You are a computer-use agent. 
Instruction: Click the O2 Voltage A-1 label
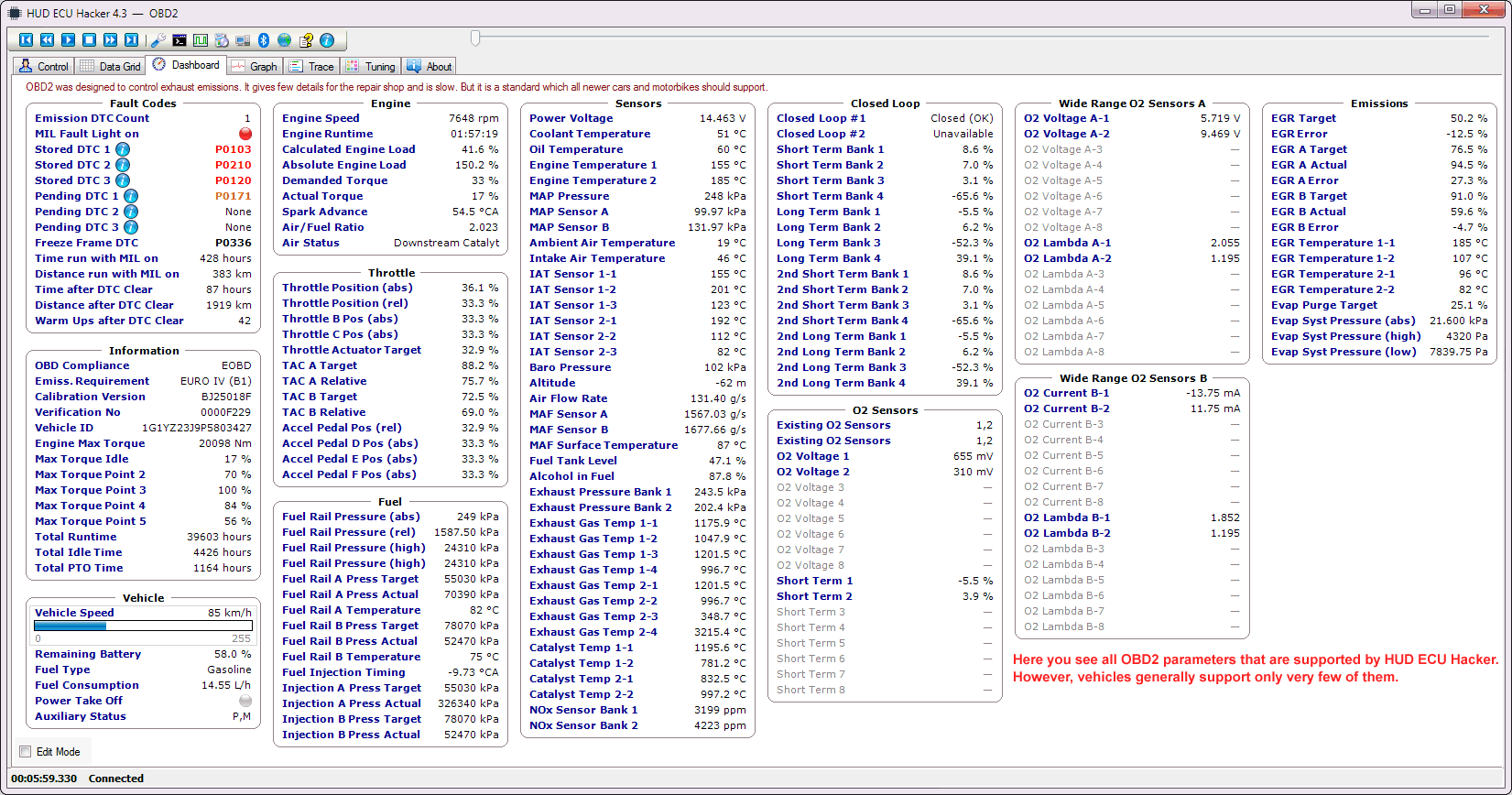tap(1066, 118)
